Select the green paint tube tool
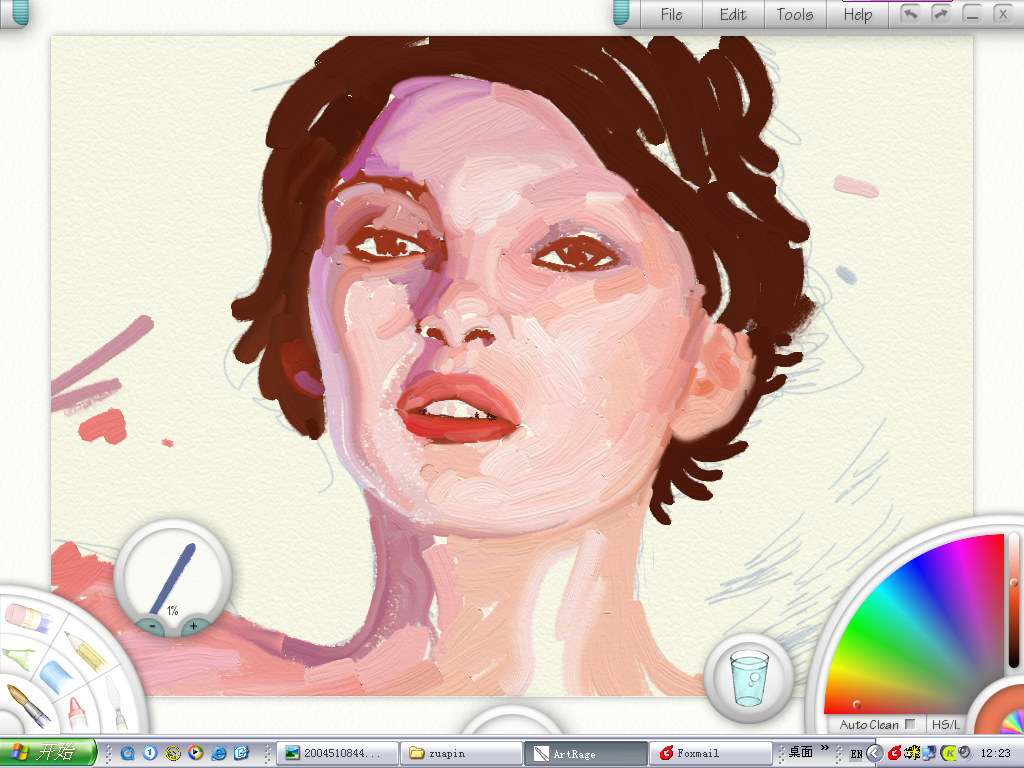 click(18, 657)
